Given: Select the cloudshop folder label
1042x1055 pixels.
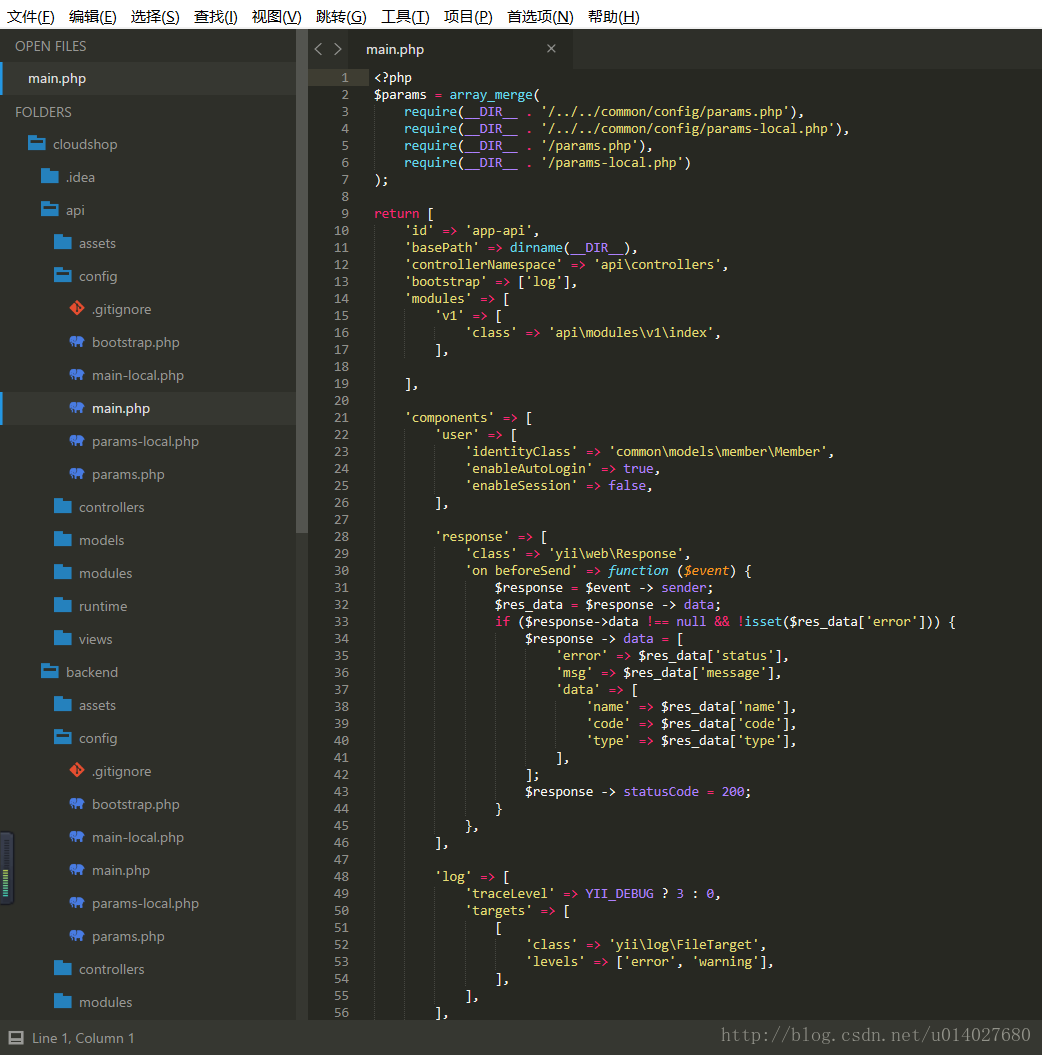Looking at the screenshot, I should click(85, 144).
